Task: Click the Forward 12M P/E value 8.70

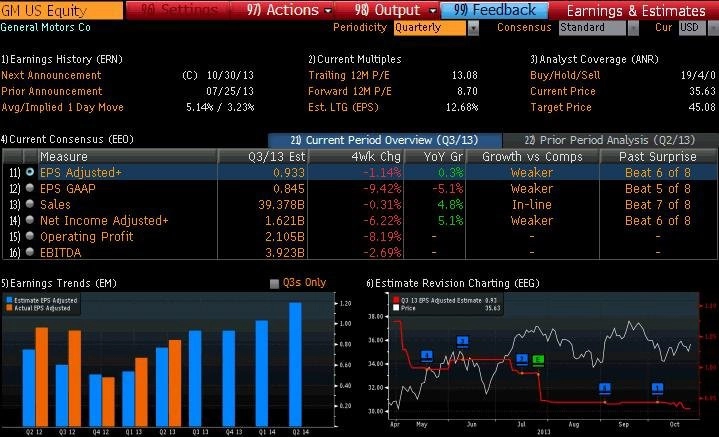Action: click(467, 91)
